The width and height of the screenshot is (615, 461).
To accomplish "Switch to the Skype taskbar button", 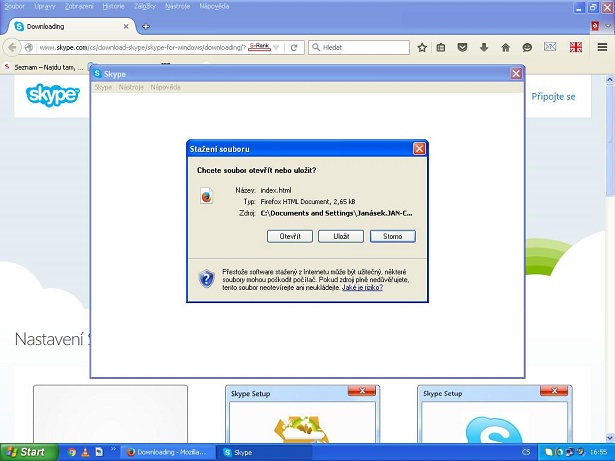I will click(x=265, y=452).
